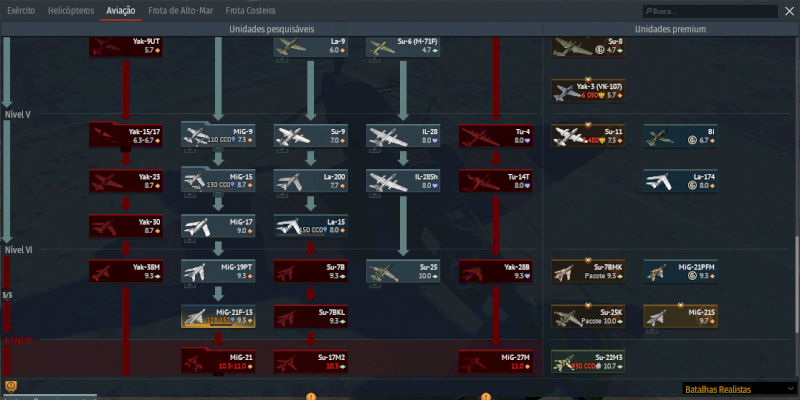Screen dimensions: 800x400
Task: Expand the MiG-9 aircraft group folder
Action: pyautogui.click(x=218, y=134)
